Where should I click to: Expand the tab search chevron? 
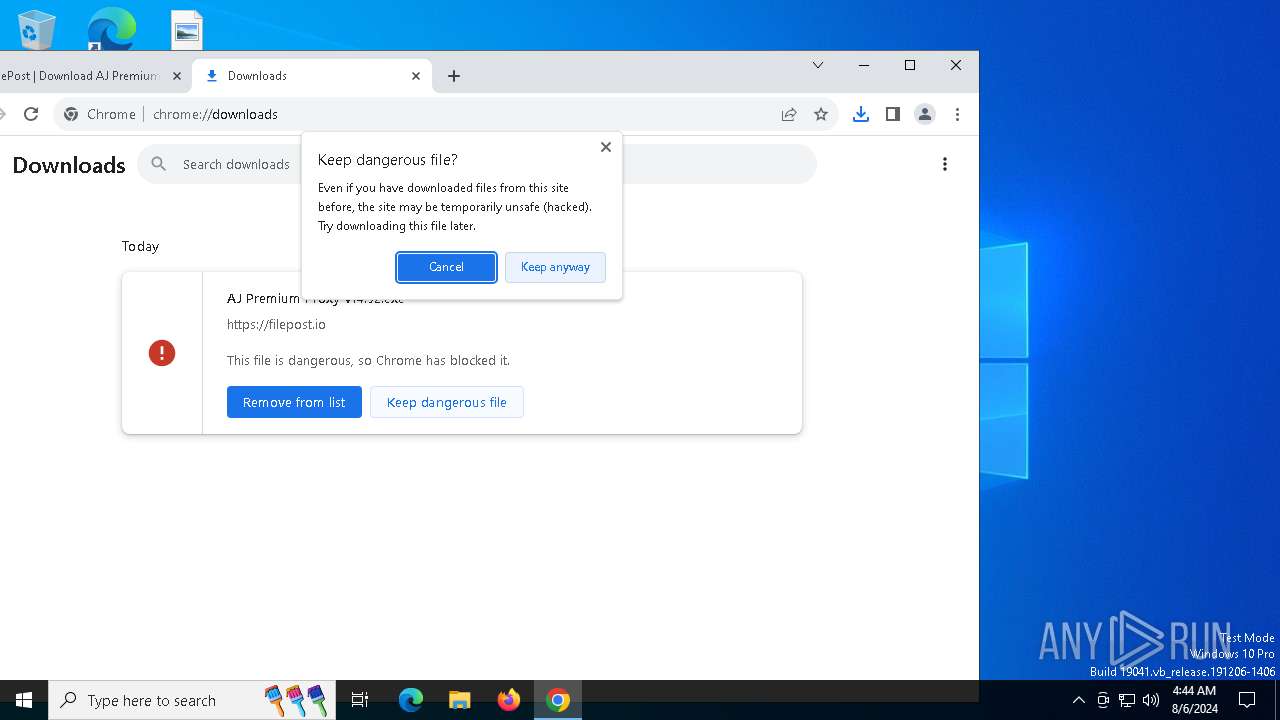(818, 65)
